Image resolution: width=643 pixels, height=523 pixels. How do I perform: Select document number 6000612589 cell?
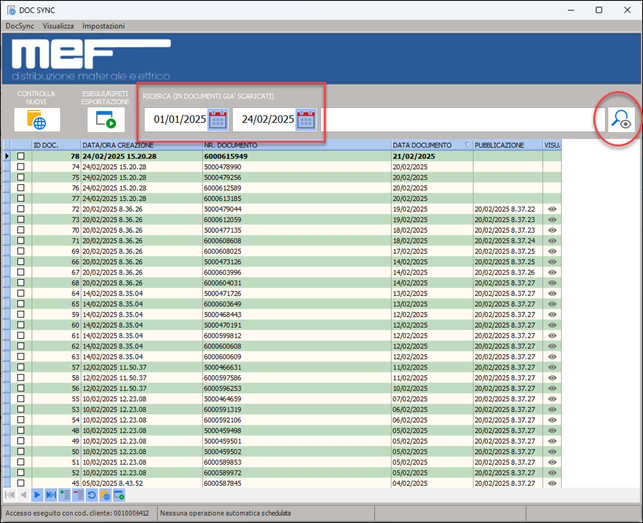click(297, 188)
